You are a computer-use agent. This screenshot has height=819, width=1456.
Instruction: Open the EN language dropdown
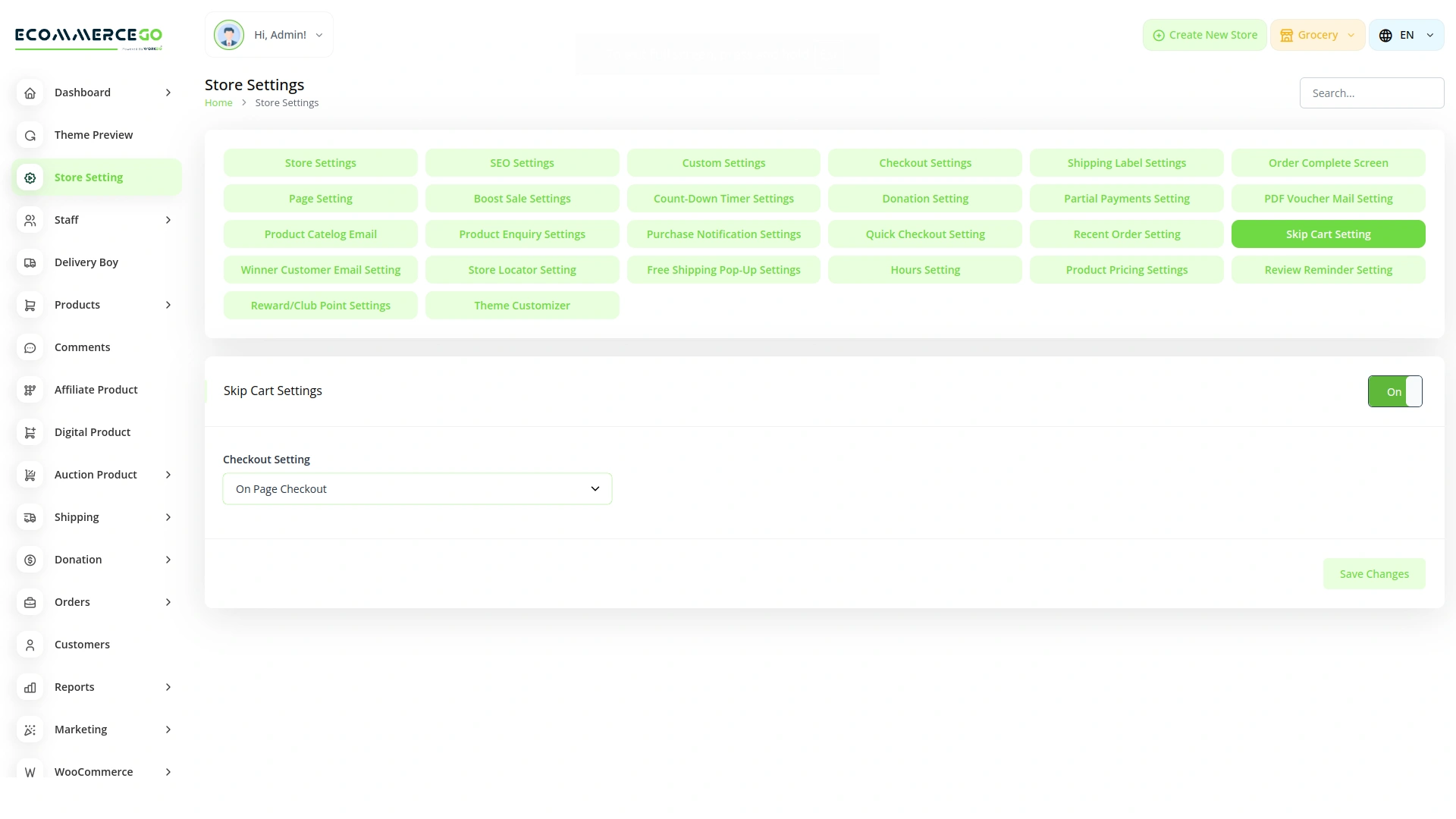(x=1406, y=35)
